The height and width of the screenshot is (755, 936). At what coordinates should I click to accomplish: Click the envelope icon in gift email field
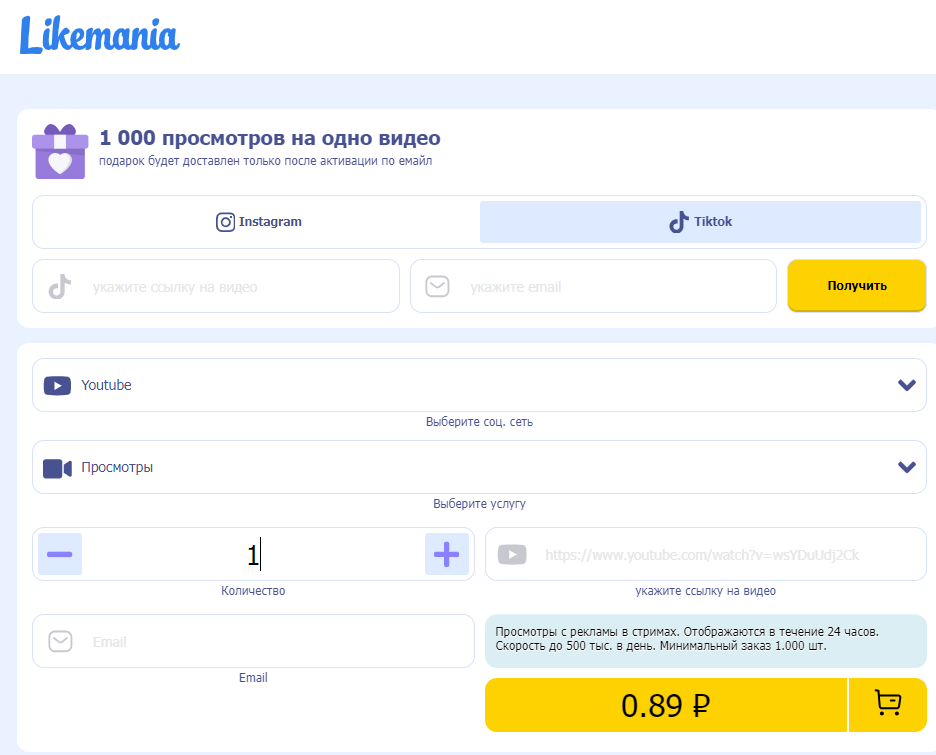tap(438, 286)
